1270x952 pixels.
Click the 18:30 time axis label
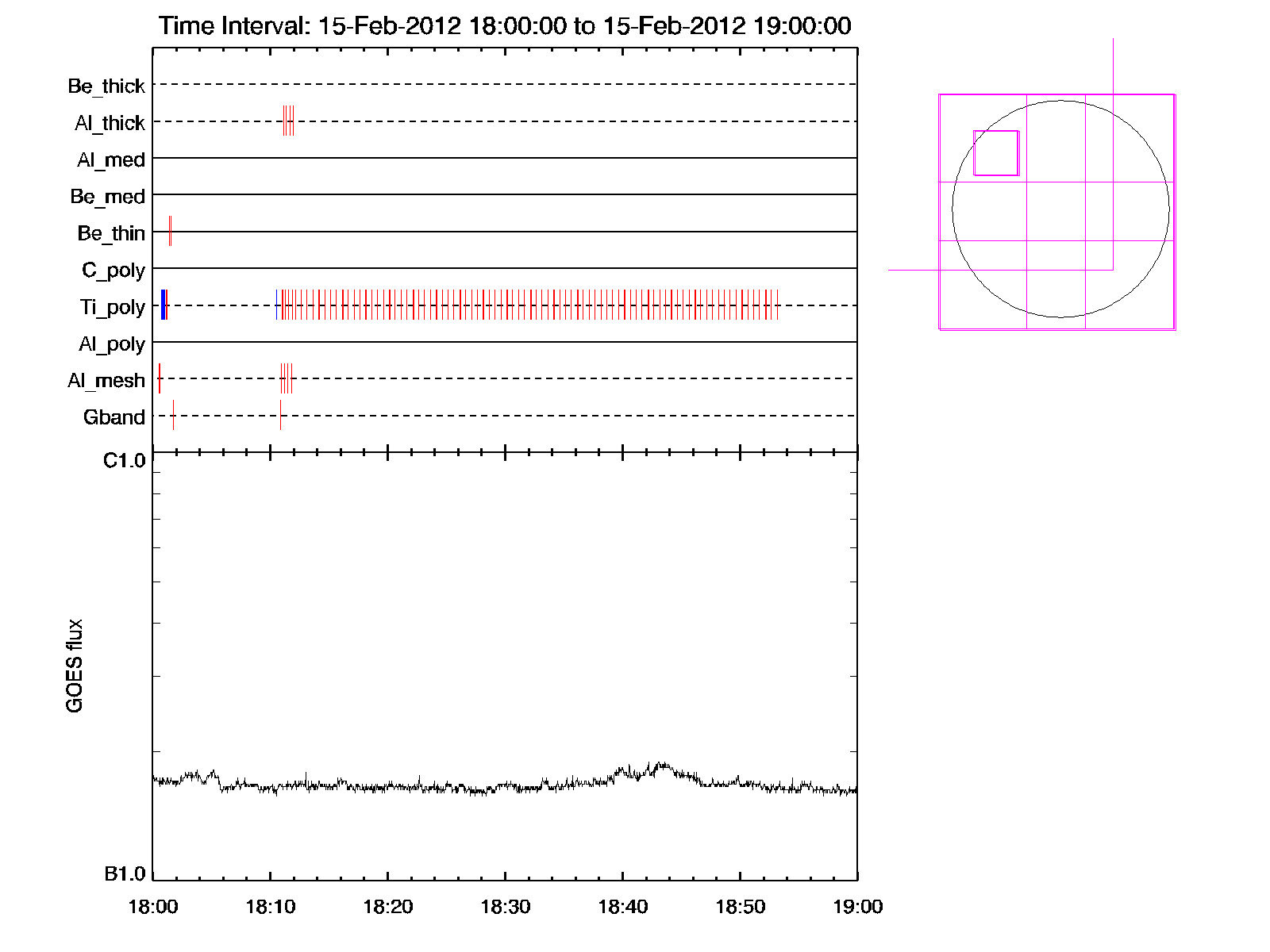click(505, 907)
